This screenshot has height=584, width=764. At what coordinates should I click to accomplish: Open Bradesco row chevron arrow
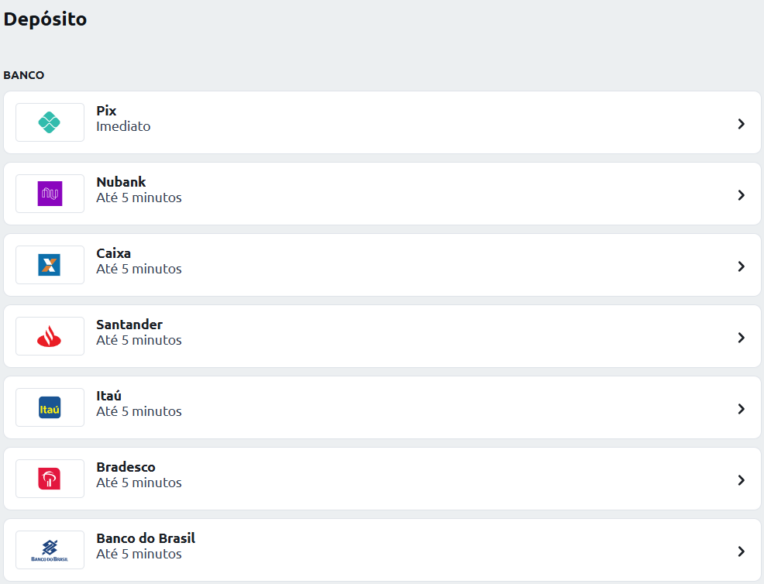coord(741,480)
